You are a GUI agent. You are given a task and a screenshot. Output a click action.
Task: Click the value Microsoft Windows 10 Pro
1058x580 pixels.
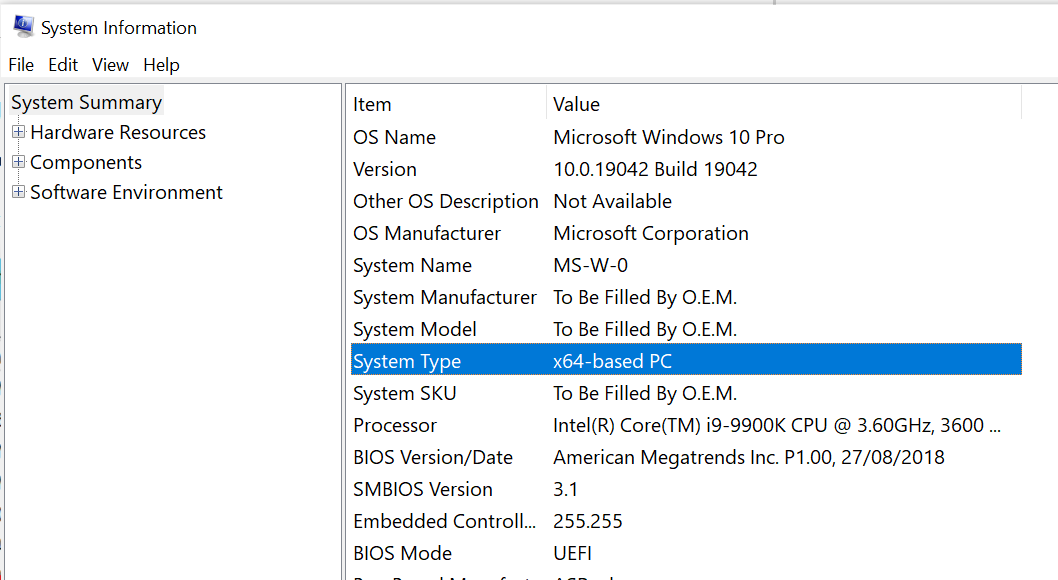tap(669, 137)
